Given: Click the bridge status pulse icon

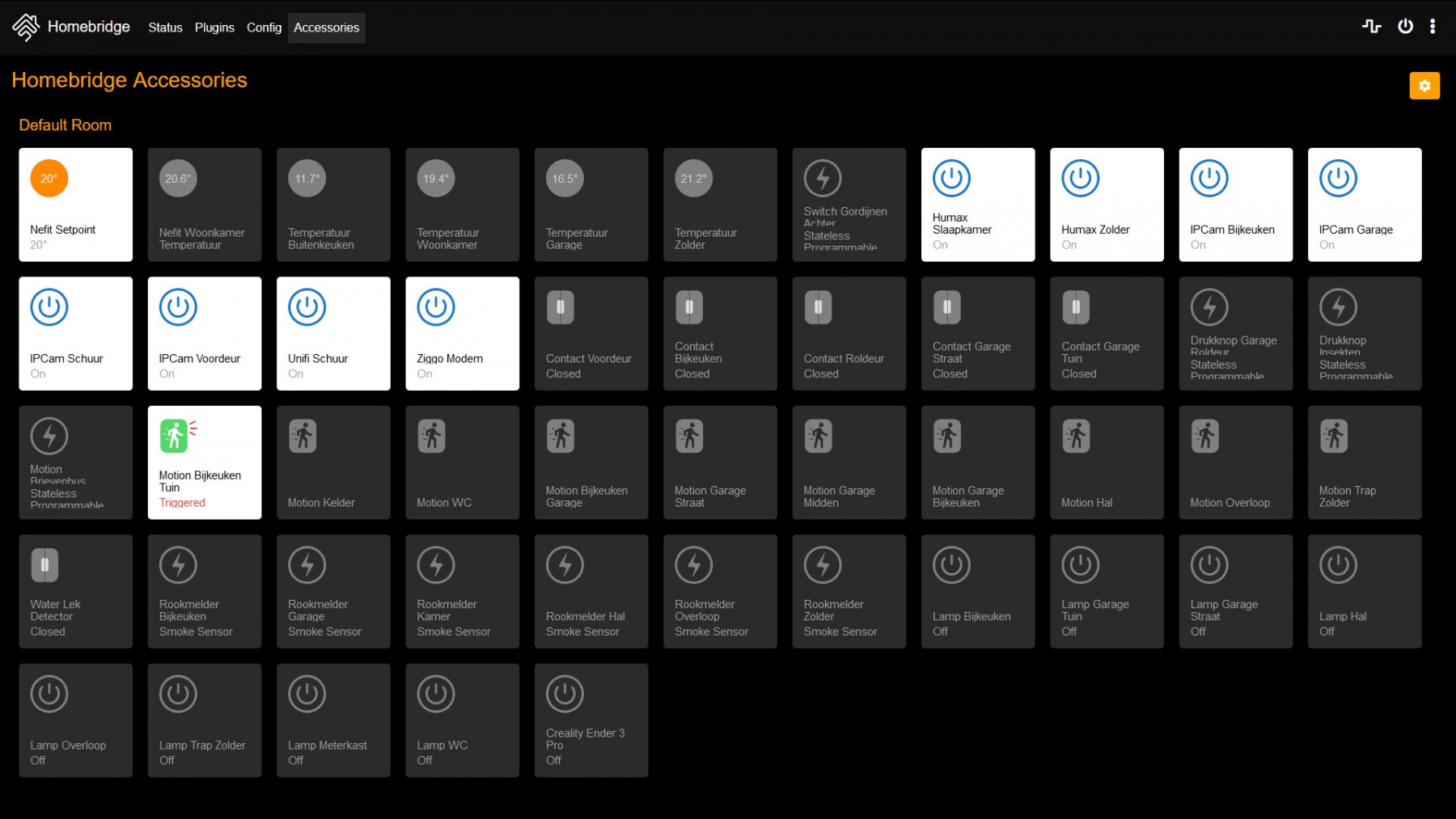Looking at the screenshot, I should 1371,27.
